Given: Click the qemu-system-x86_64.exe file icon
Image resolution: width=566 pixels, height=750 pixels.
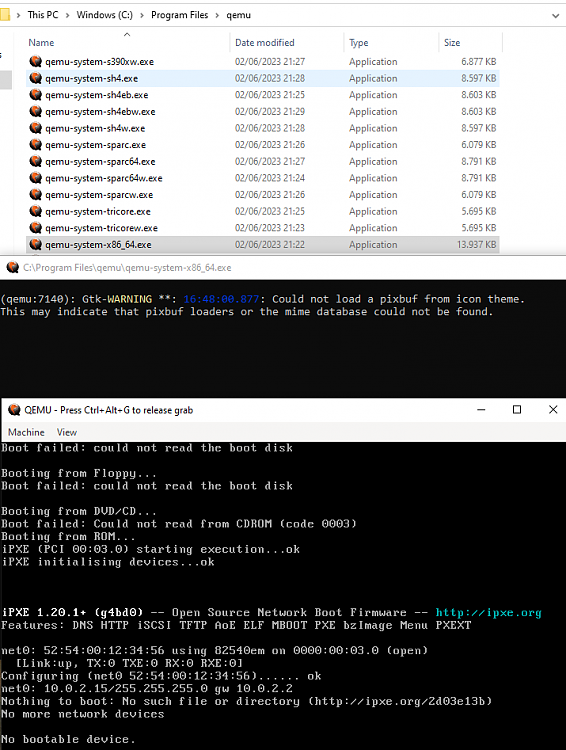Looking at the screenshot, I should 35,244.
